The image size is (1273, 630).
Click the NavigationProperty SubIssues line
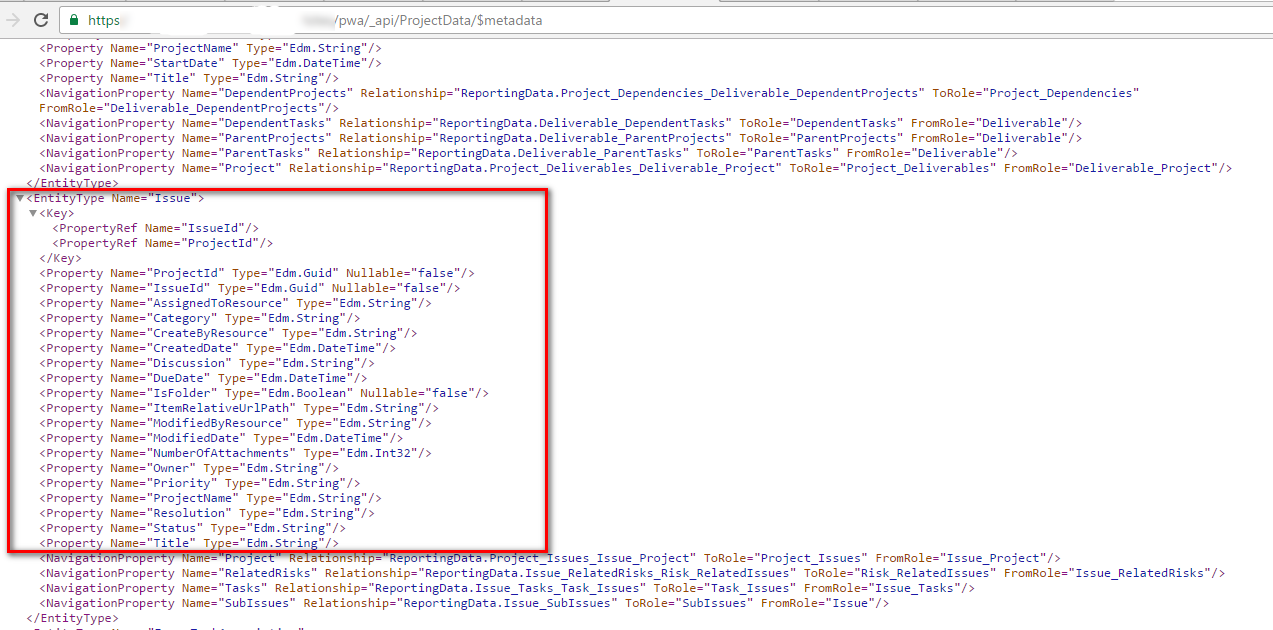[464, 603]
